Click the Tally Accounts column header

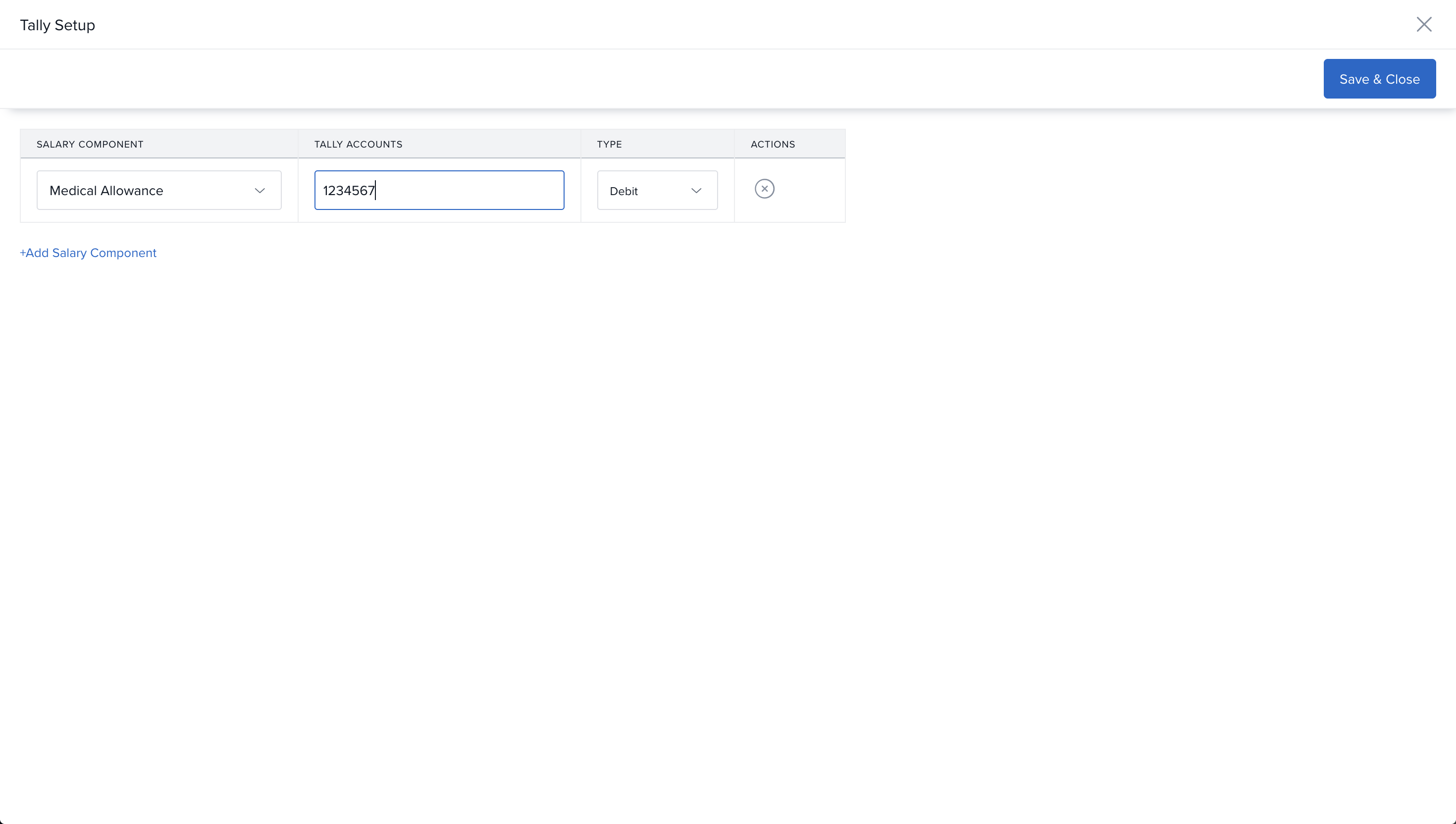coord(358,144)
